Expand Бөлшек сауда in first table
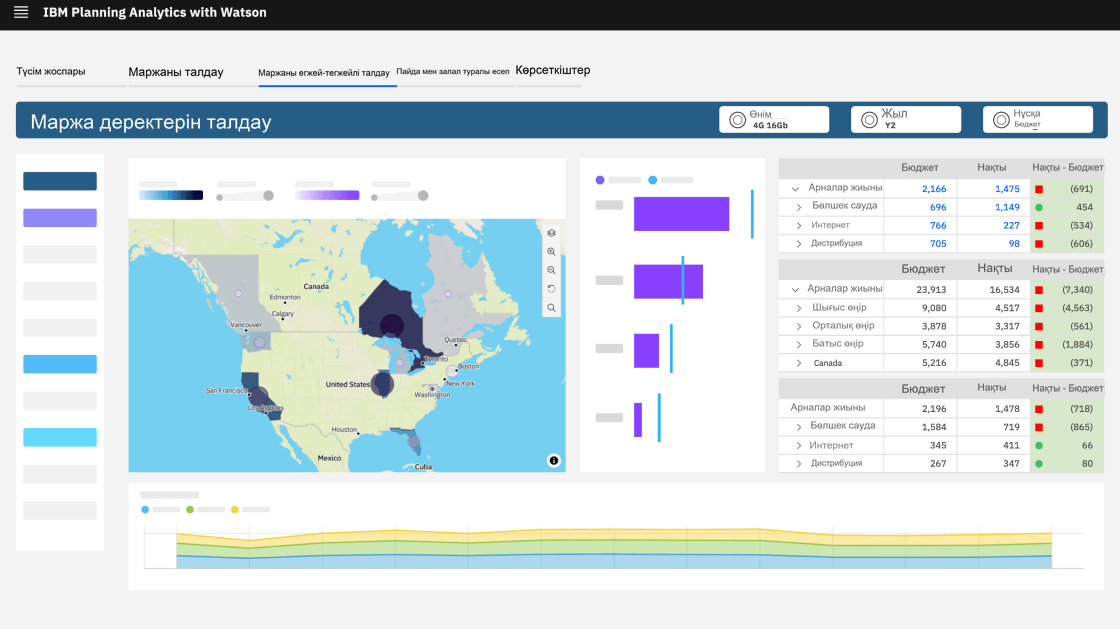This screenshot has height=629, width=1120. [799, 207]
